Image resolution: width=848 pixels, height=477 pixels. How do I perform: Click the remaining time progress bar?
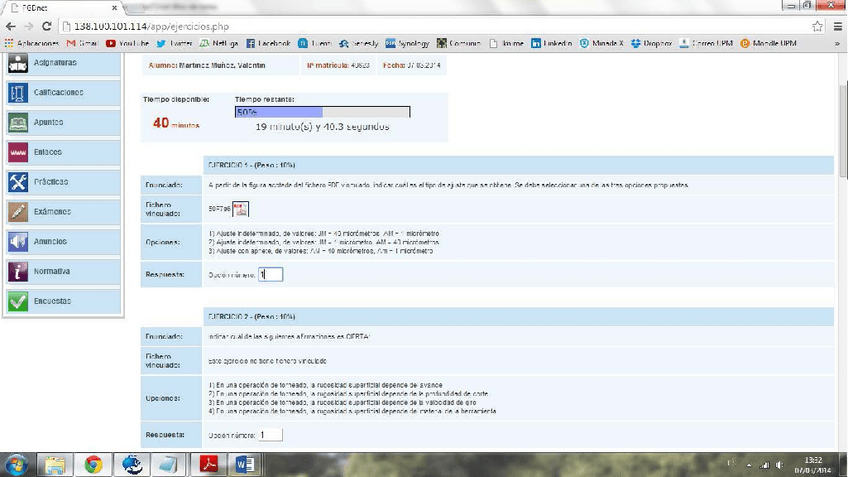pyautogui.click(x=322, y=112)
